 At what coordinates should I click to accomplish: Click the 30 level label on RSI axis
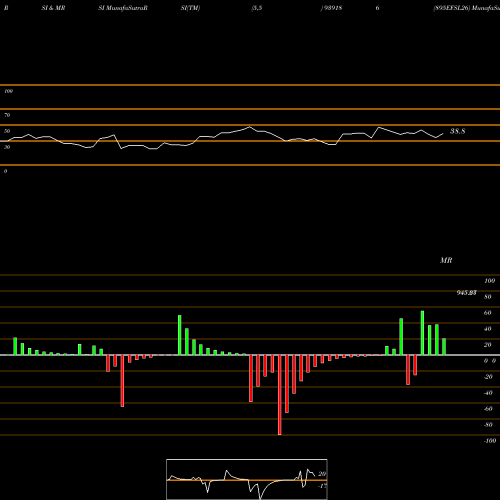[x=7, y=147]
